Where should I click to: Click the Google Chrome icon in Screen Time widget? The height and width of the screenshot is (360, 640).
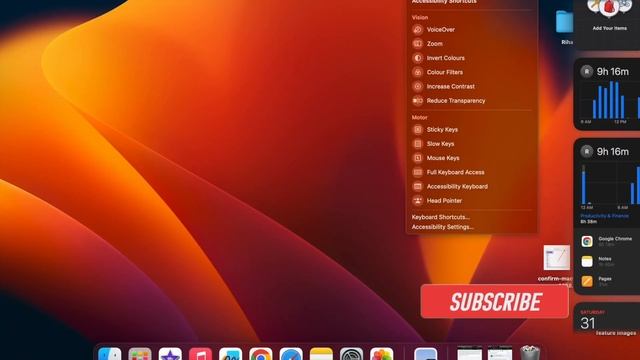point(587,241)
